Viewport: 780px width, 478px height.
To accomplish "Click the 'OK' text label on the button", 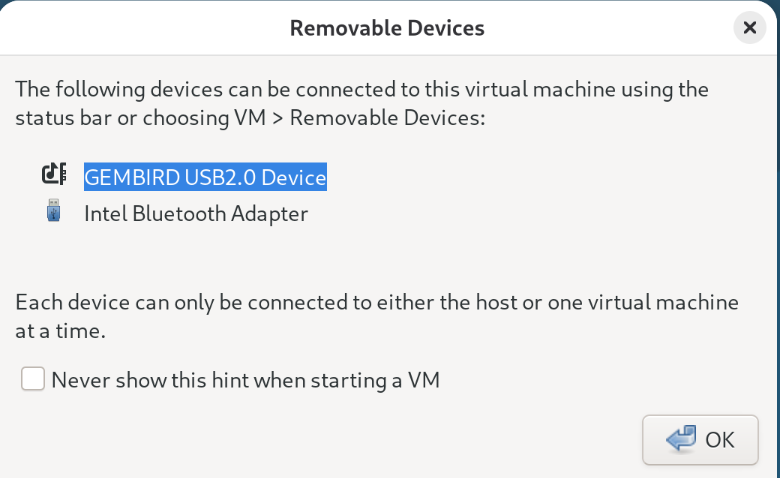I will tap(720, 440).
